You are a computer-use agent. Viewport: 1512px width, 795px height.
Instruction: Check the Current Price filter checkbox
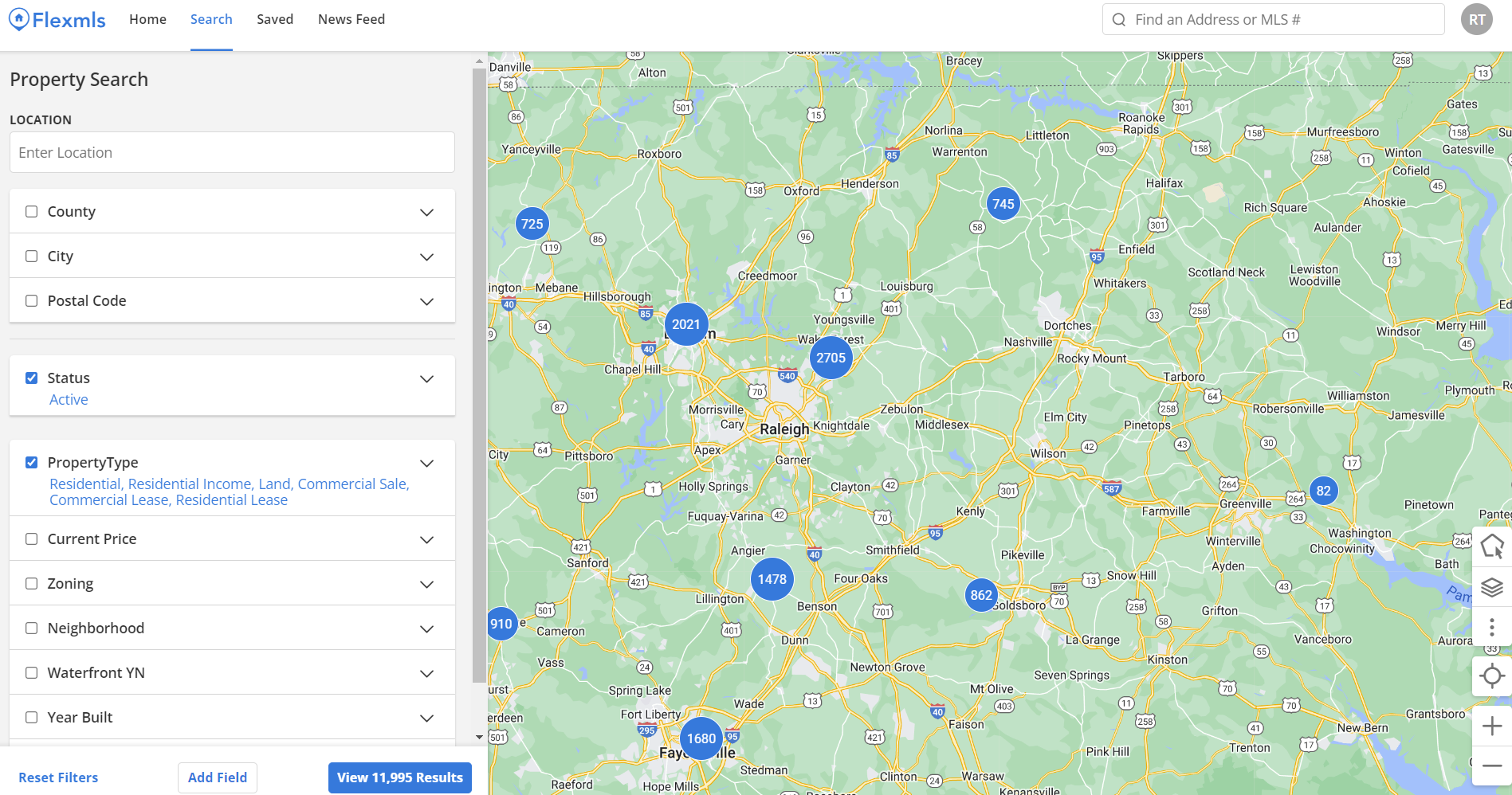(x=32, y=538)
